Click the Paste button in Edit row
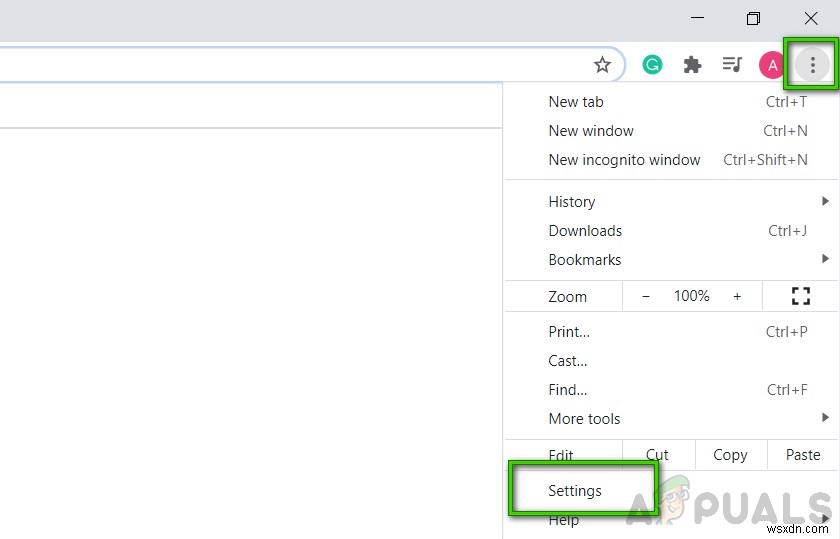 pyautogui.click(x=803, y=455)
